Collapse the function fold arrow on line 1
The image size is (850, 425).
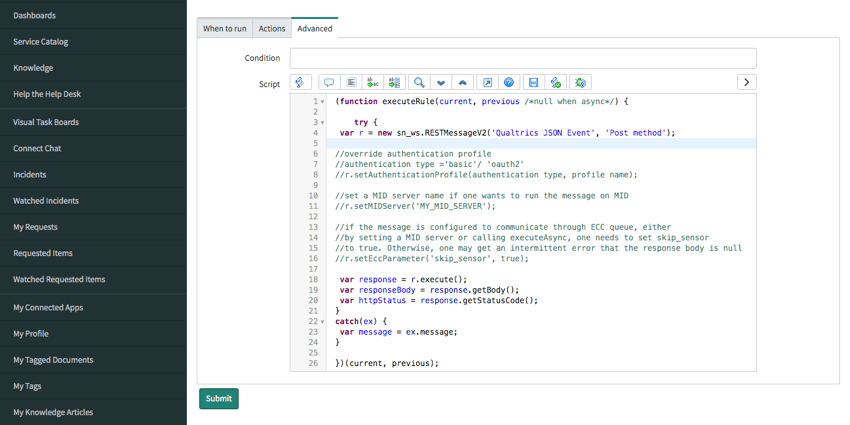[x=322, y=102]
